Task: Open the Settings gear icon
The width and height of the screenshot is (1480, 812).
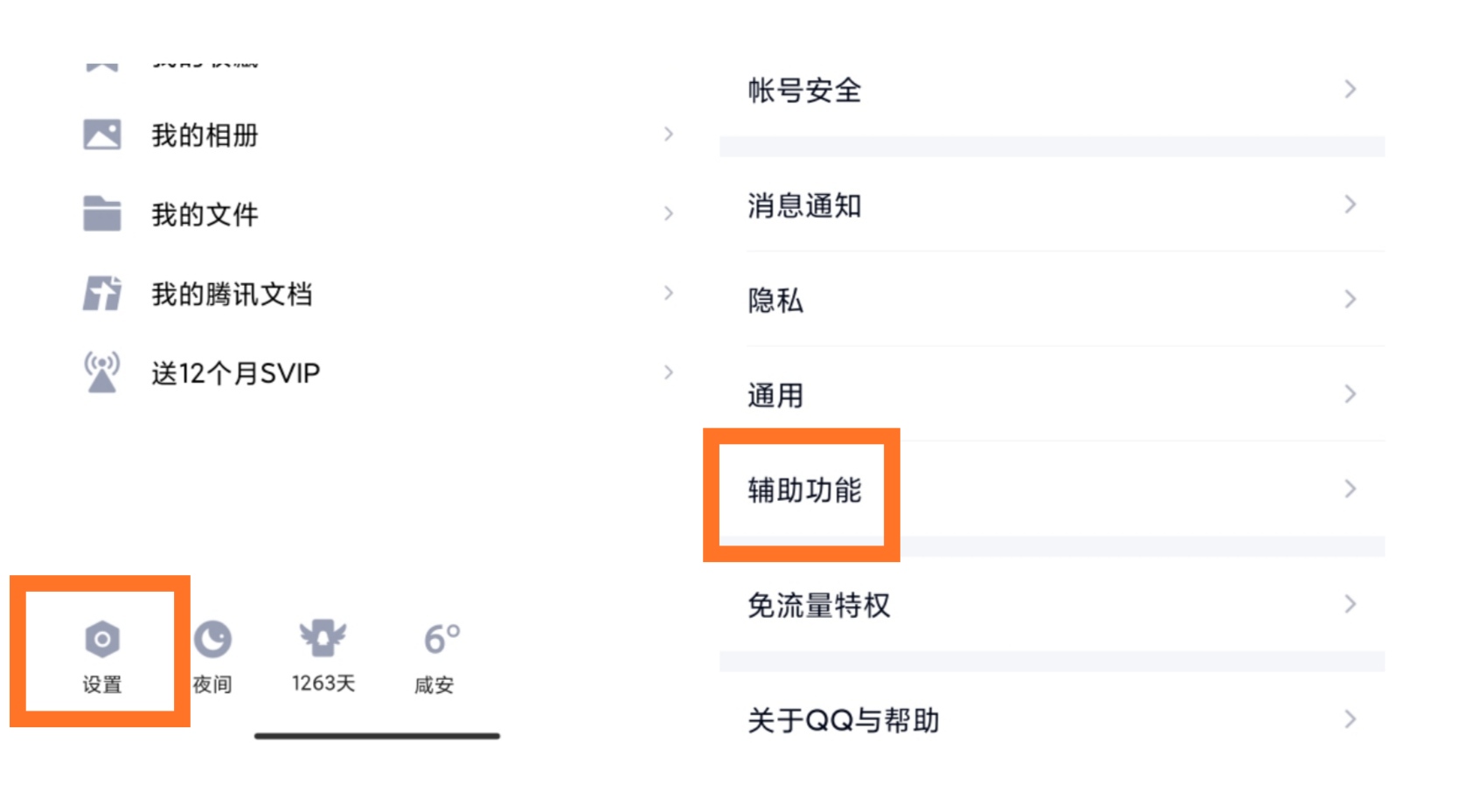Action: 102,639
